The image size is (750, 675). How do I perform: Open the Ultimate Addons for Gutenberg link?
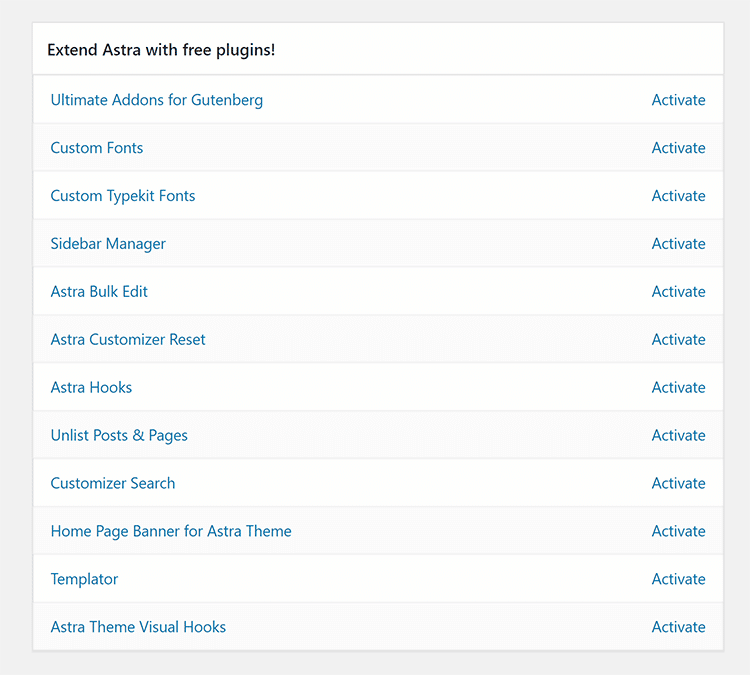157,100
